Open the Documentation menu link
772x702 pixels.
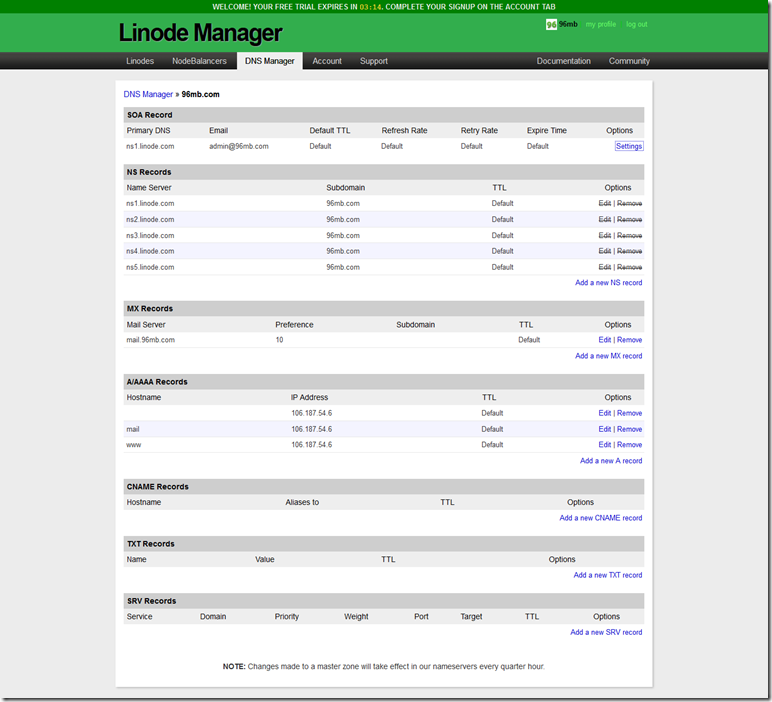pyautogui.click(x=563, y=61)
